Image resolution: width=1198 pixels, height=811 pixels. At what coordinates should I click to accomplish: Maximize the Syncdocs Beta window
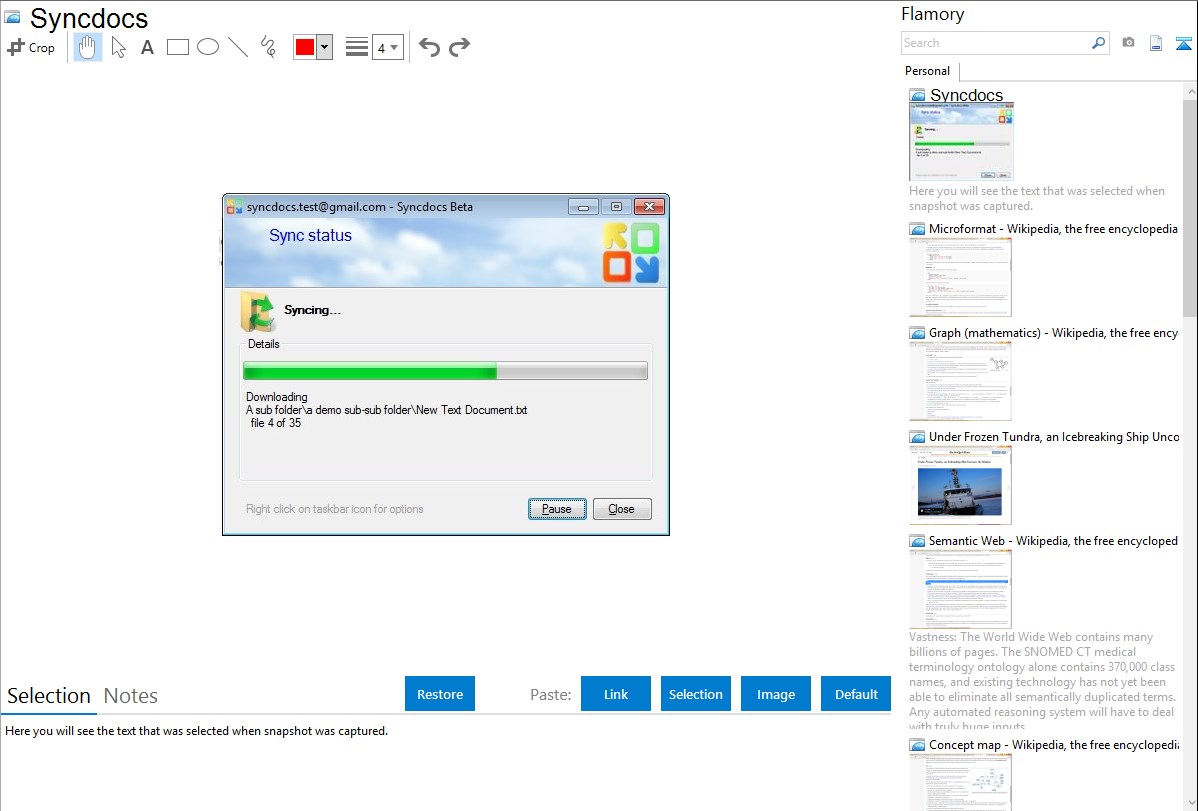pyautogui.click(x=616, y=206)
